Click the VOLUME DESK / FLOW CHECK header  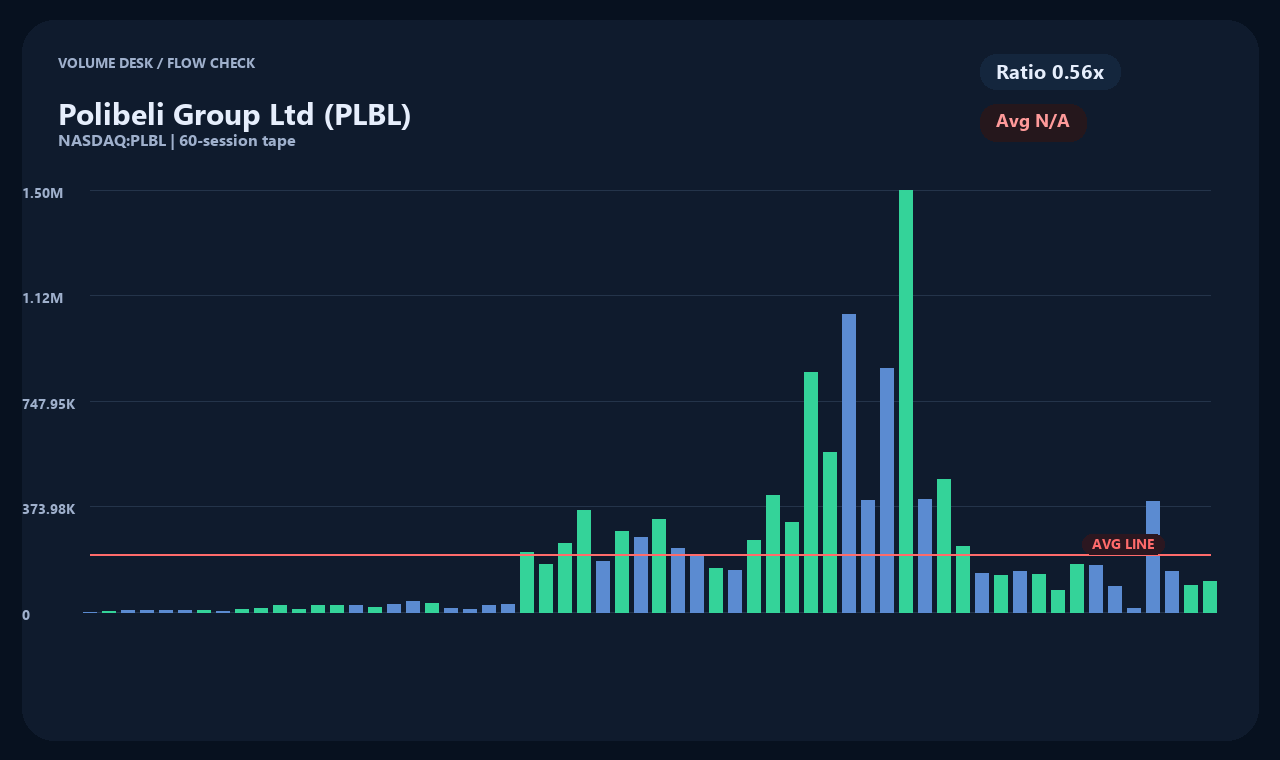coord(157,63)
